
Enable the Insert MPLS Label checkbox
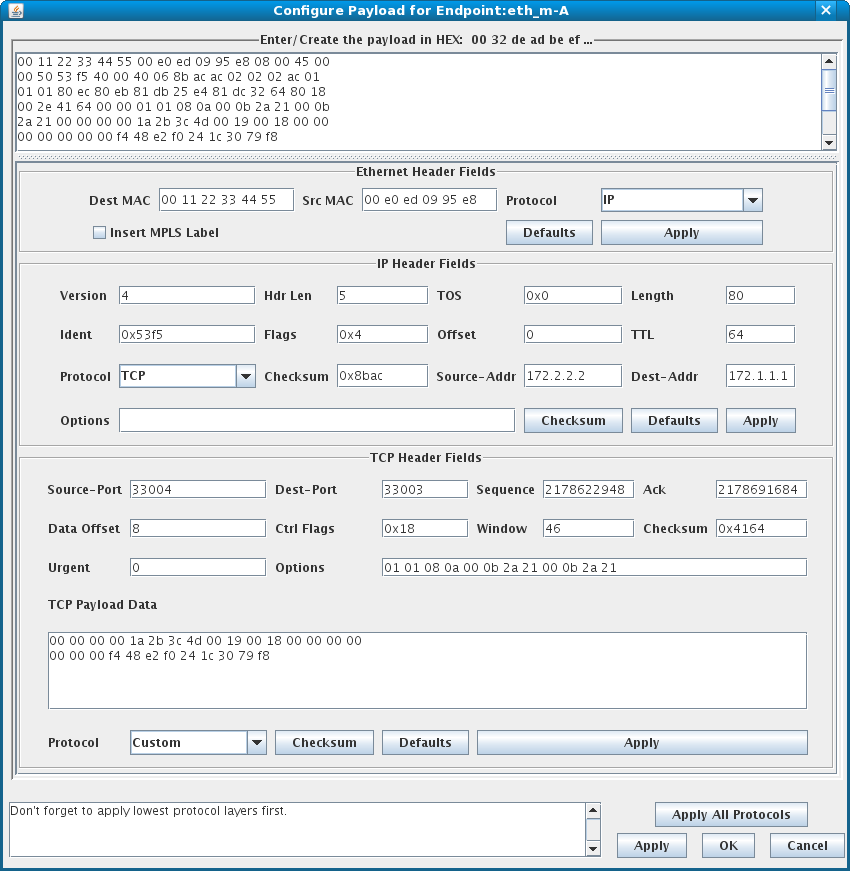coord(99,233)
